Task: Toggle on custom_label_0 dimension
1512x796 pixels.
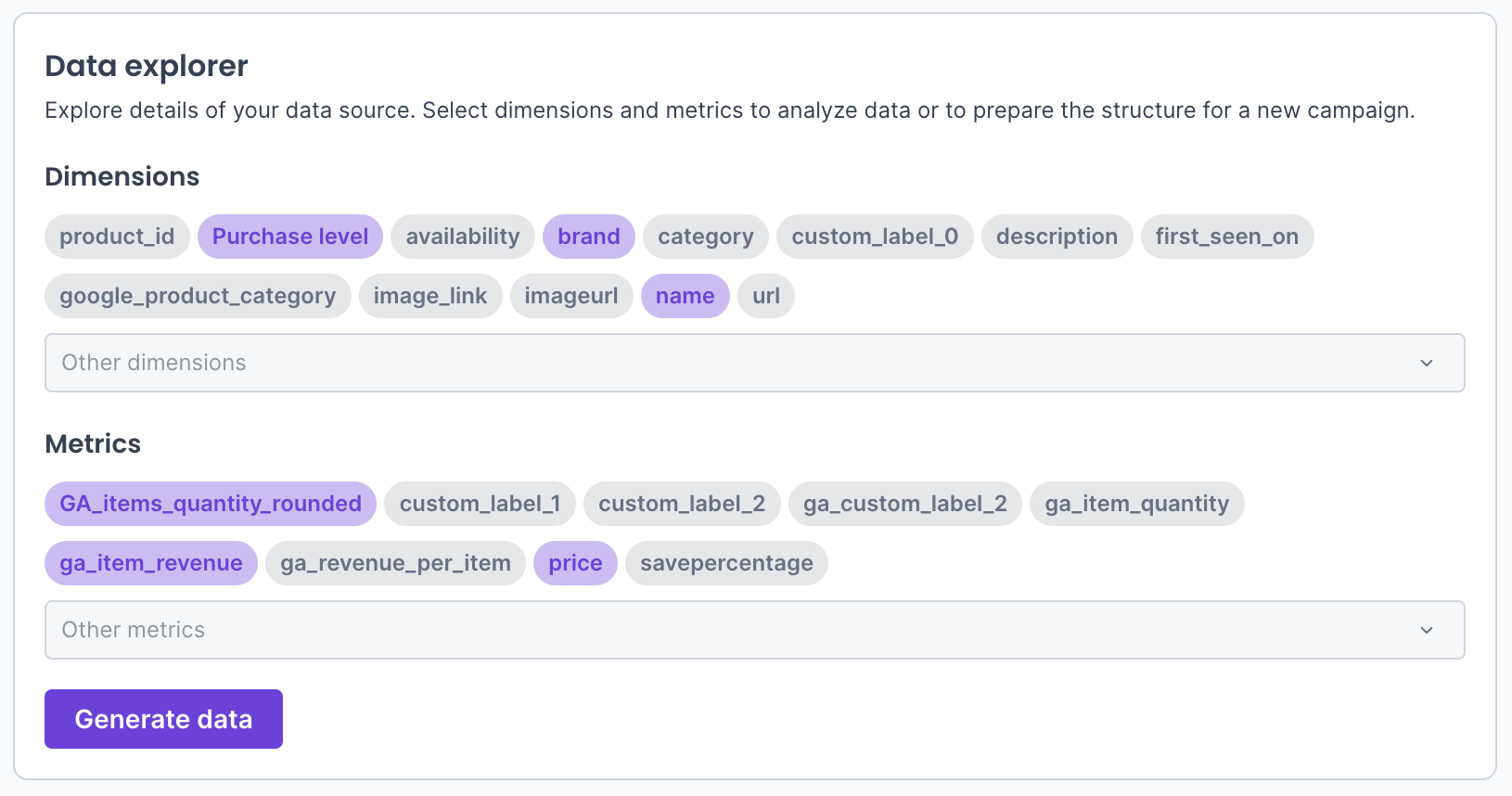Action: (874, 237)
